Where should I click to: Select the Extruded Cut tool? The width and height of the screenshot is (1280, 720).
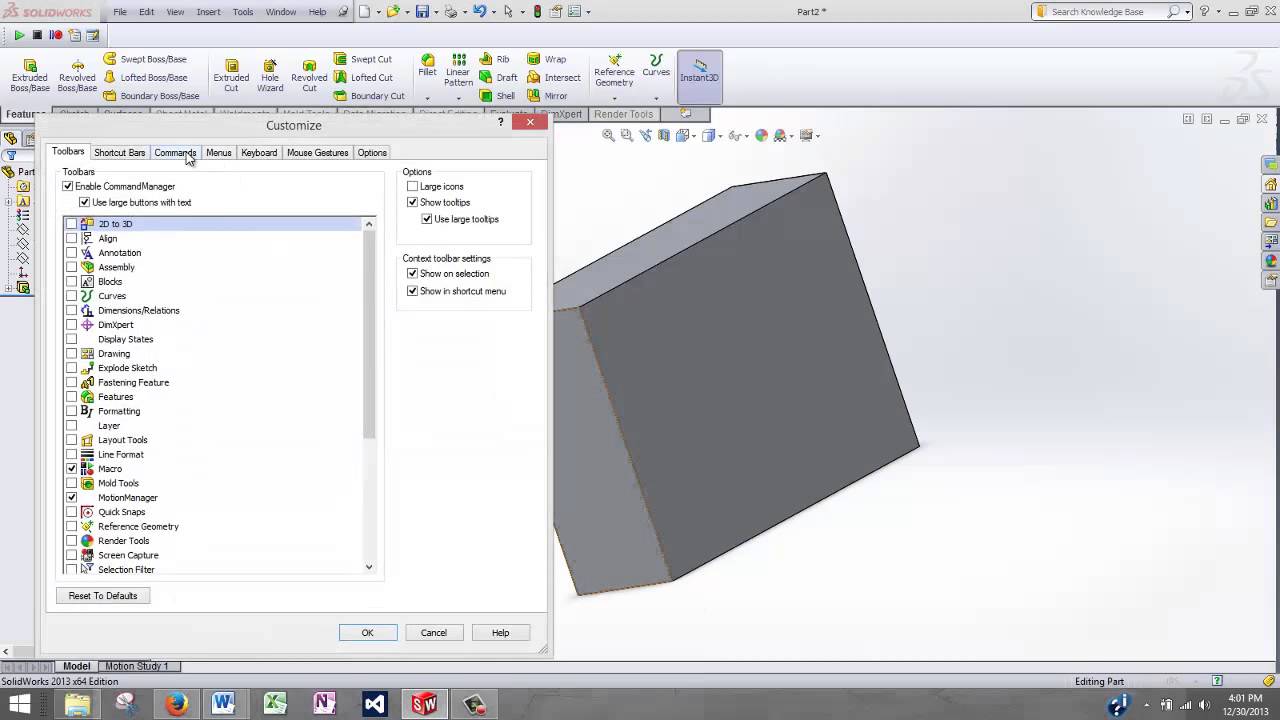pyautogui.click(x=231, y=76)
